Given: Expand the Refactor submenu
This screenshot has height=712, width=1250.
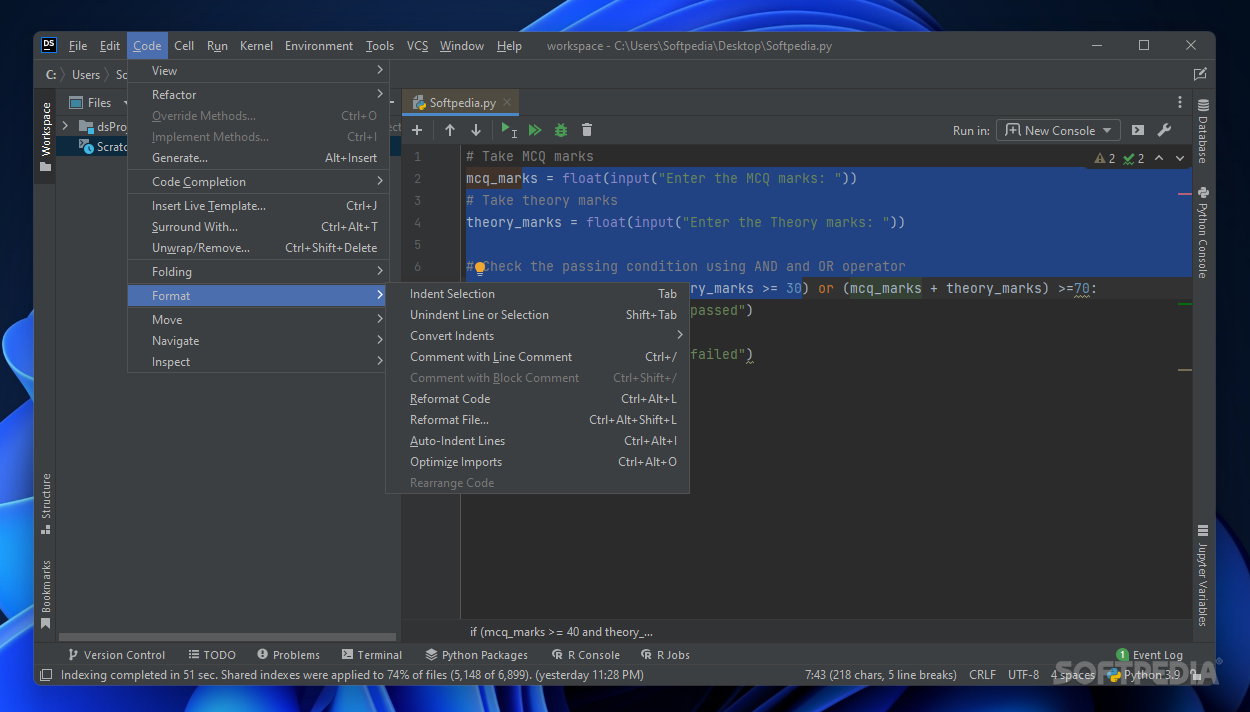Looking at the screenshot, I should coord(258,95).
